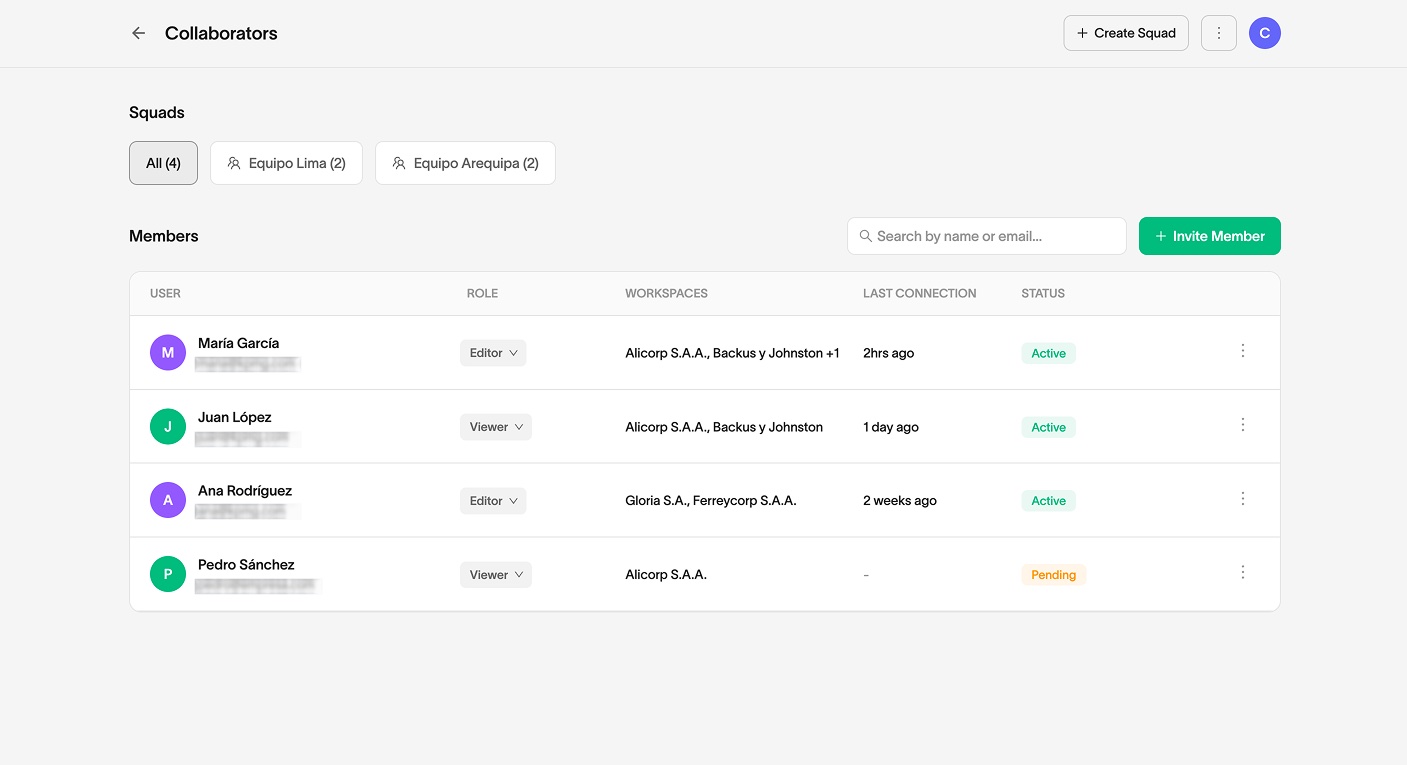Select the All (4) squad filter

coord(163,162)
